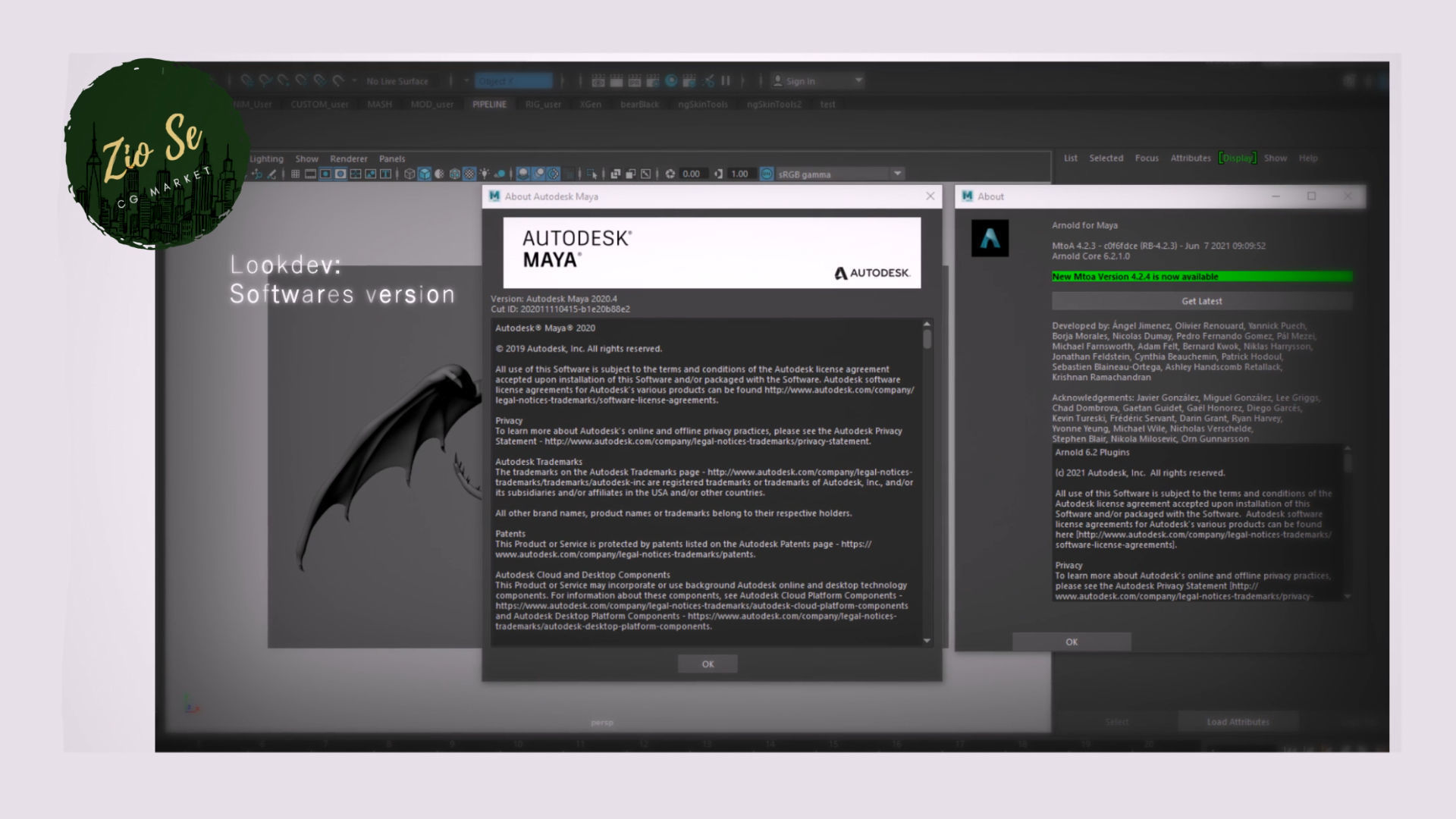Open the Renderer panel menu
Viewport: 1456px width, 819px height.
click(348, 159)
